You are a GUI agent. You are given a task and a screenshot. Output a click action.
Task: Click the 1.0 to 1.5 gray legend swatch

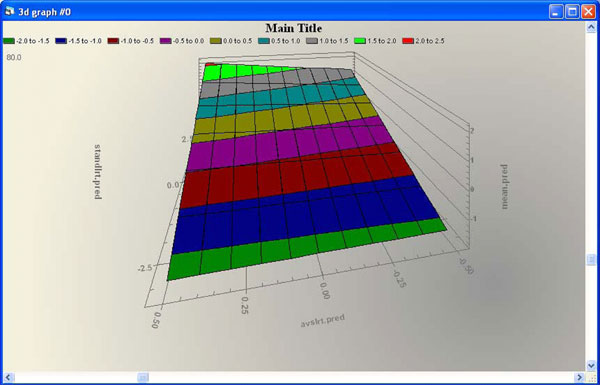click(312, 41)
